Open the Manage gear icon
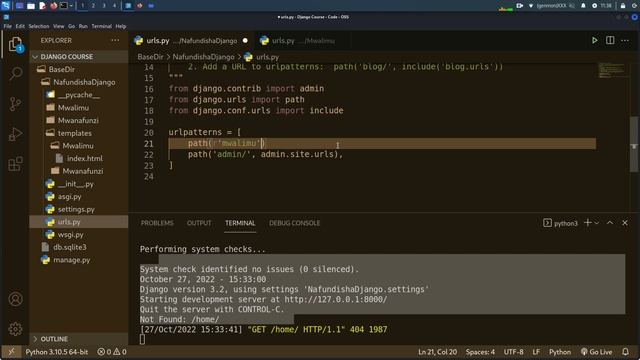640x360 pixels. click(16, 329)
